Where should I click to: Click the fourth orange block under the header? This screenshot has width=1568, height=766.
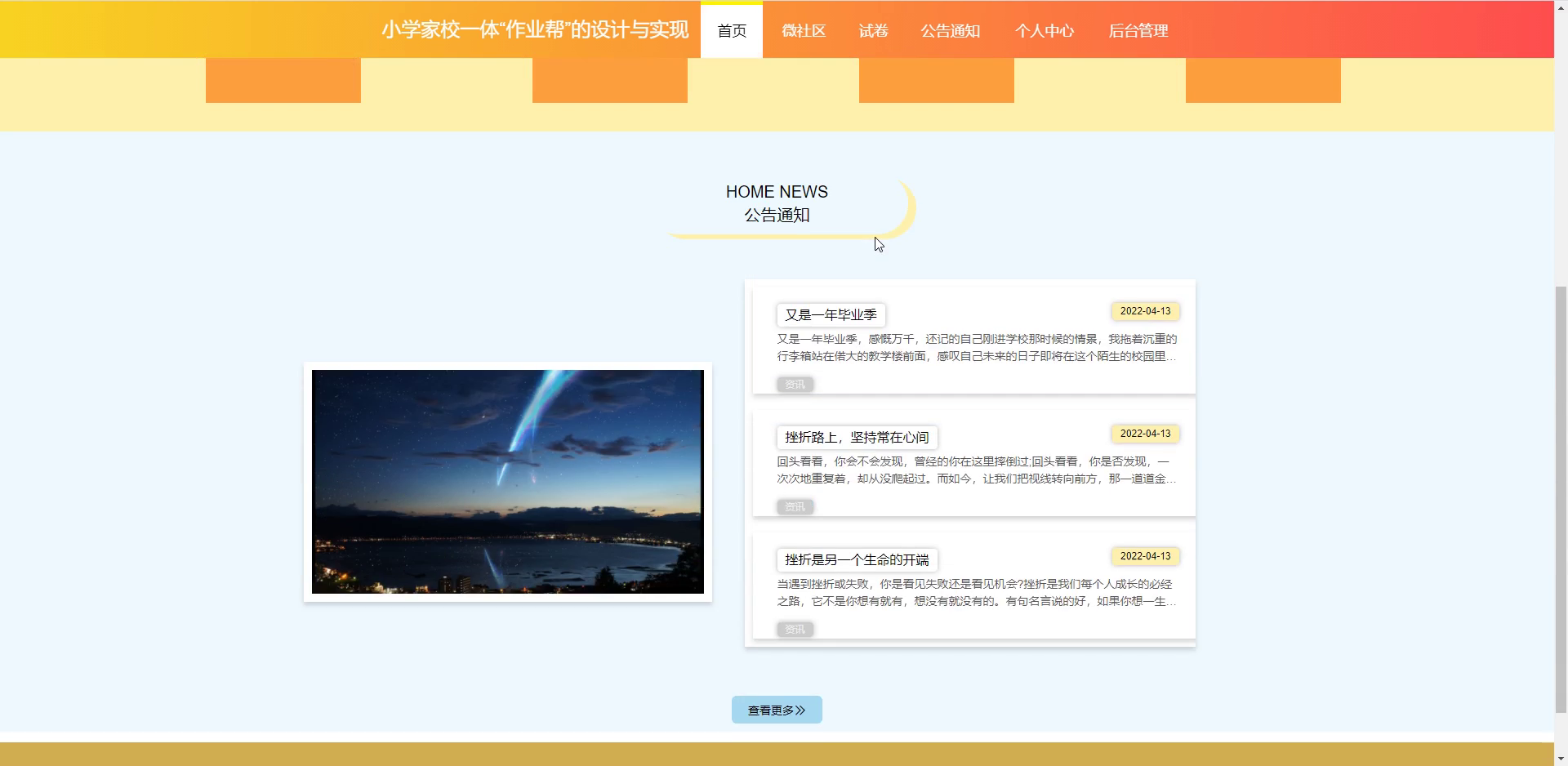(1263, 80)
